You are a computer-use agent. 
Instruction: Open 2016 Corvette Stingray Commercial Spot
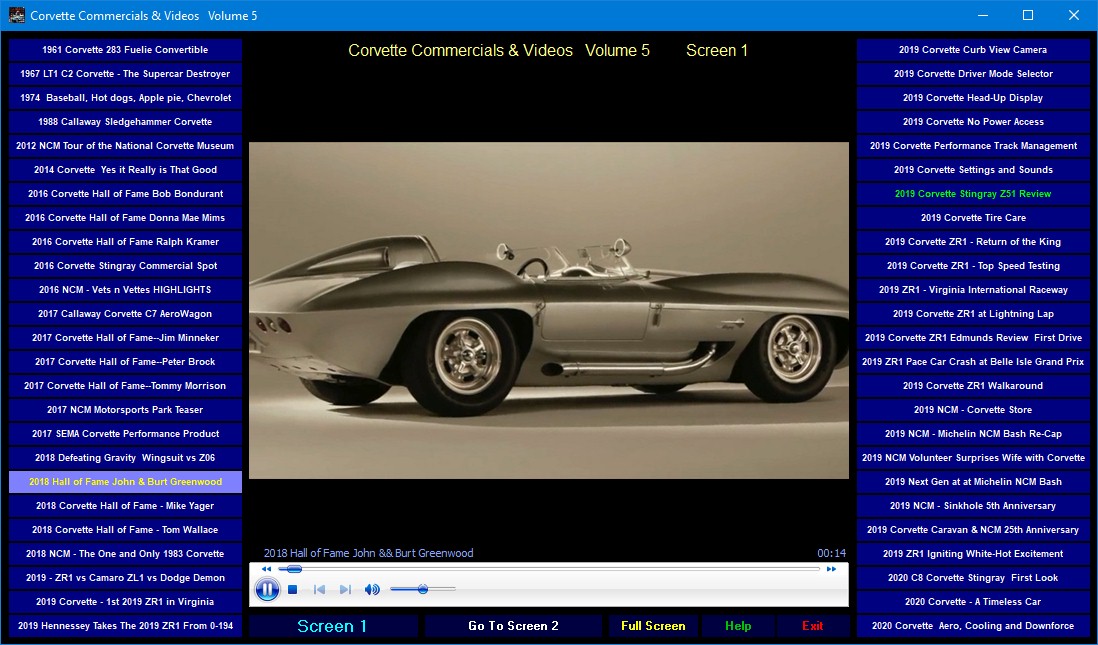tap(125, 265)
